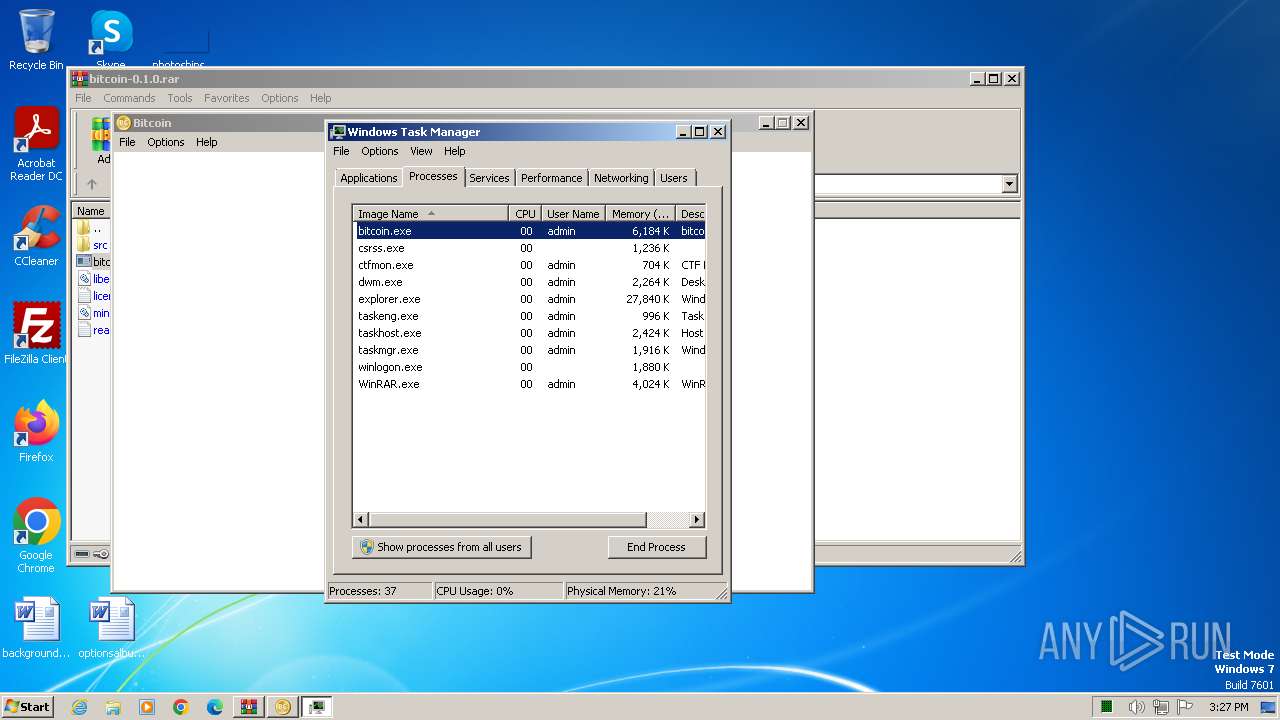Click the taskbar clock showing 3:27 PM

click(x=1228, y=707)
